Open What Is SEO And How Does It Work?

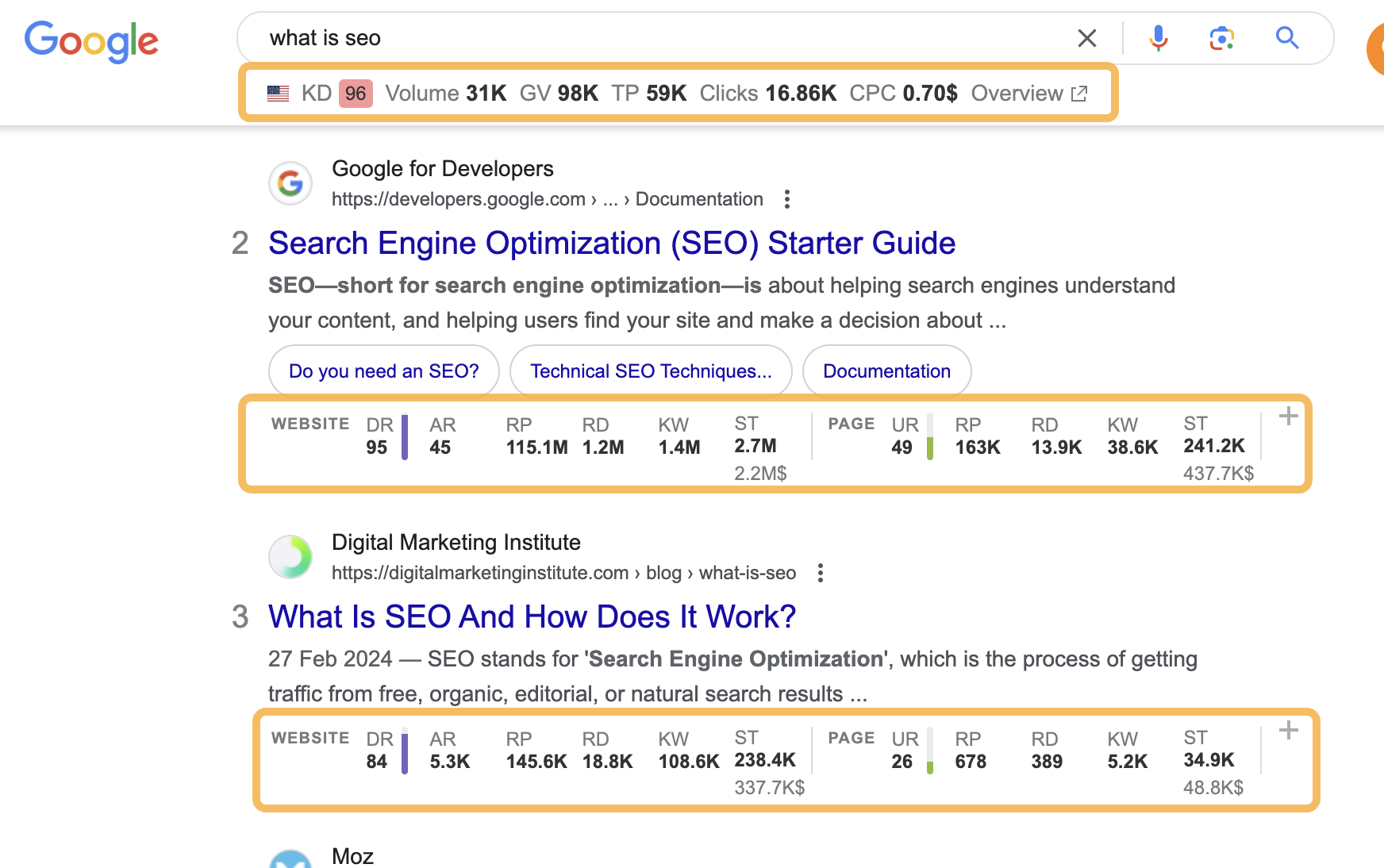coord(532,616)
